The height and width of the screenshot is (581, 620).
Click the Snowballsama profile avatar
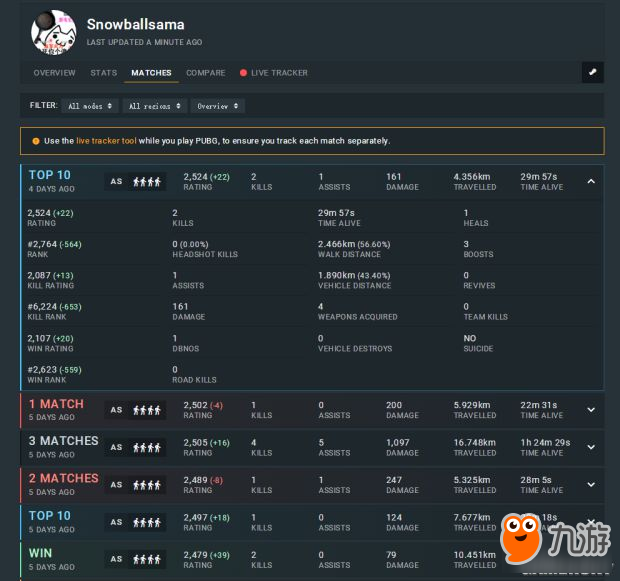54,32
